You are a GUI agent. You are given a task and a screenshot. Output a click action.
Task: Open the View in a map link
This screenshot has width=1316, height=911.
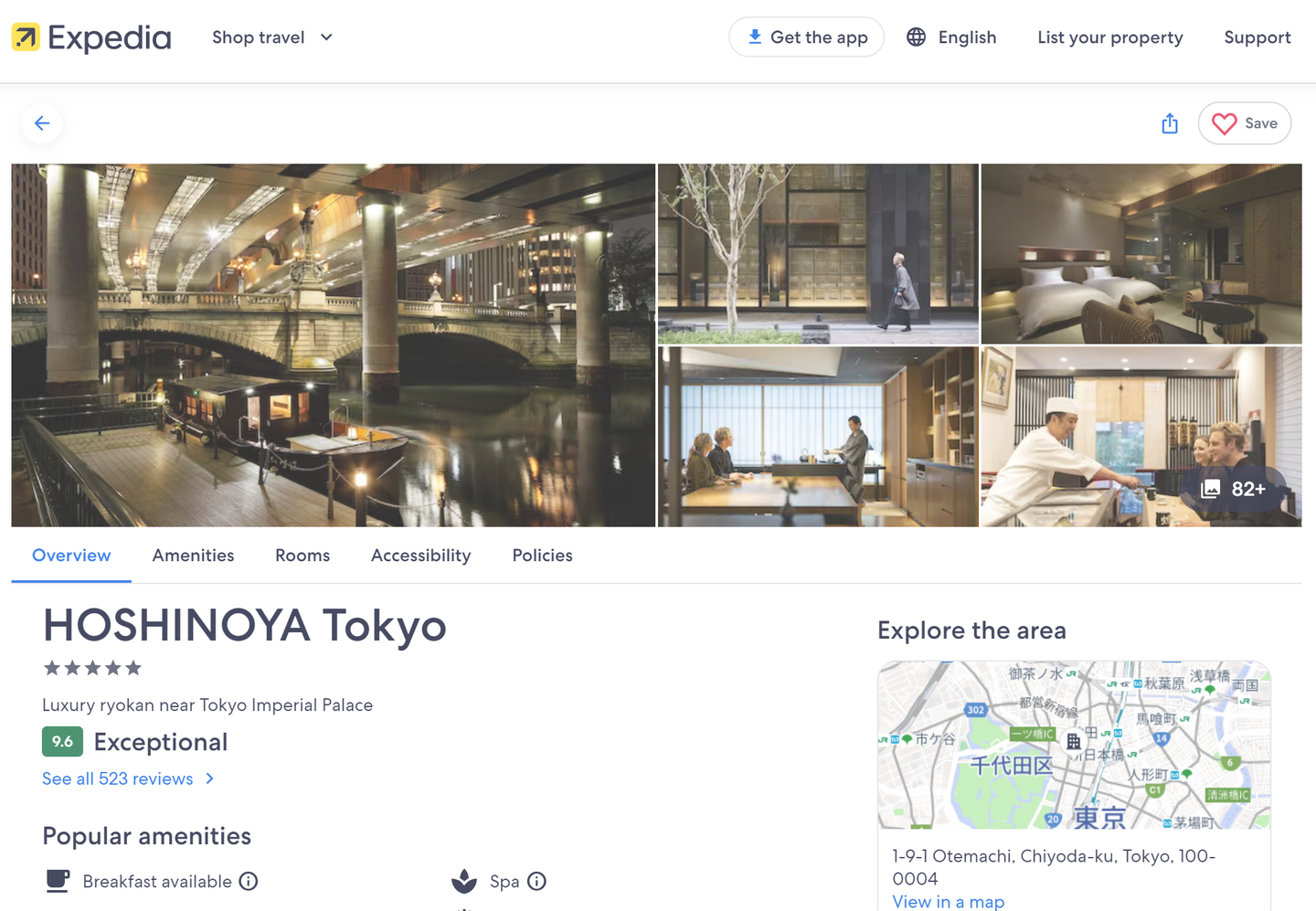(948, 902)
